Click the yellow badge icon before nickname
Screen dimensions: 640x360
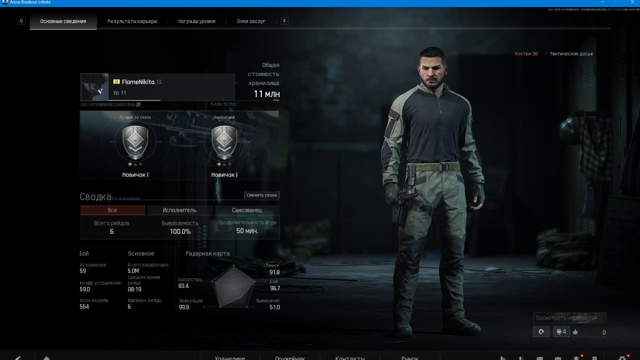pos(116,82)
